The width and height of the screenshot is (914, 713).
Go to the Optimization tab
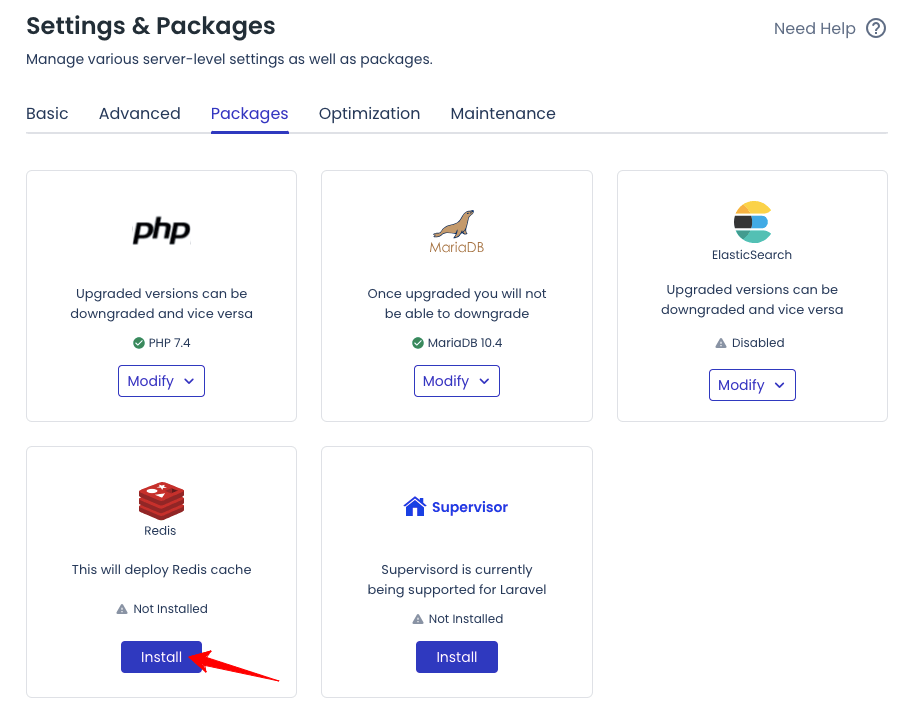[369, 114]
